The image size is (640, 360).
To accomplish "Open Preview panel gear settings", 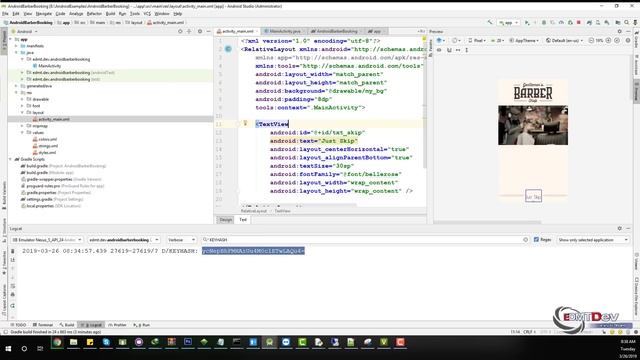I will (620, 31).
